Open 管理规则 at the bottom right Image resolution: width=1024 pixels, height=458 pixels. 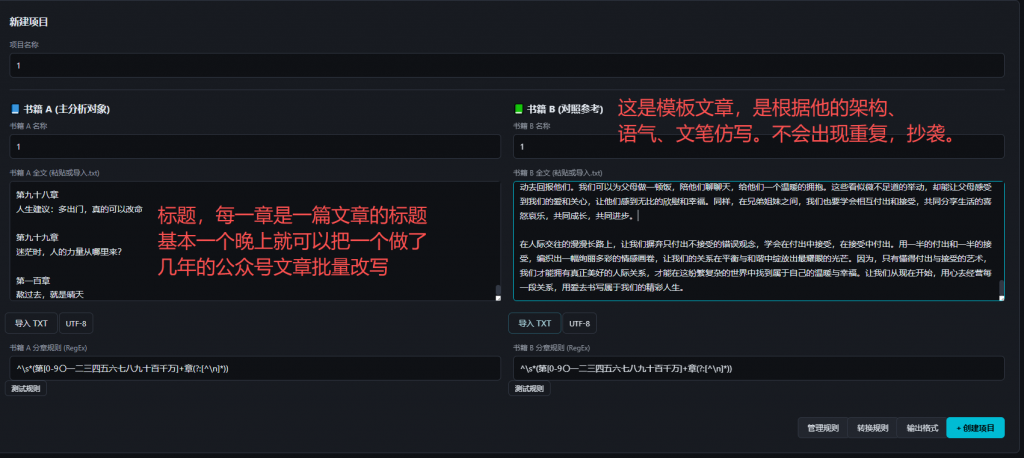(823, 428)
